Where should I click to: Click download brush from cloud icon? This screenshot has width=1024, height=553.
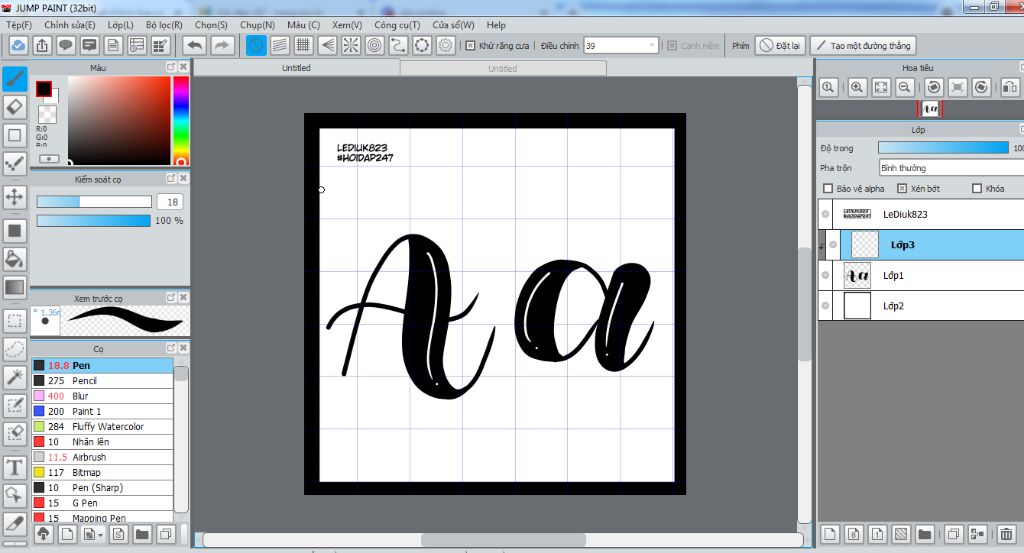[43, 534]
